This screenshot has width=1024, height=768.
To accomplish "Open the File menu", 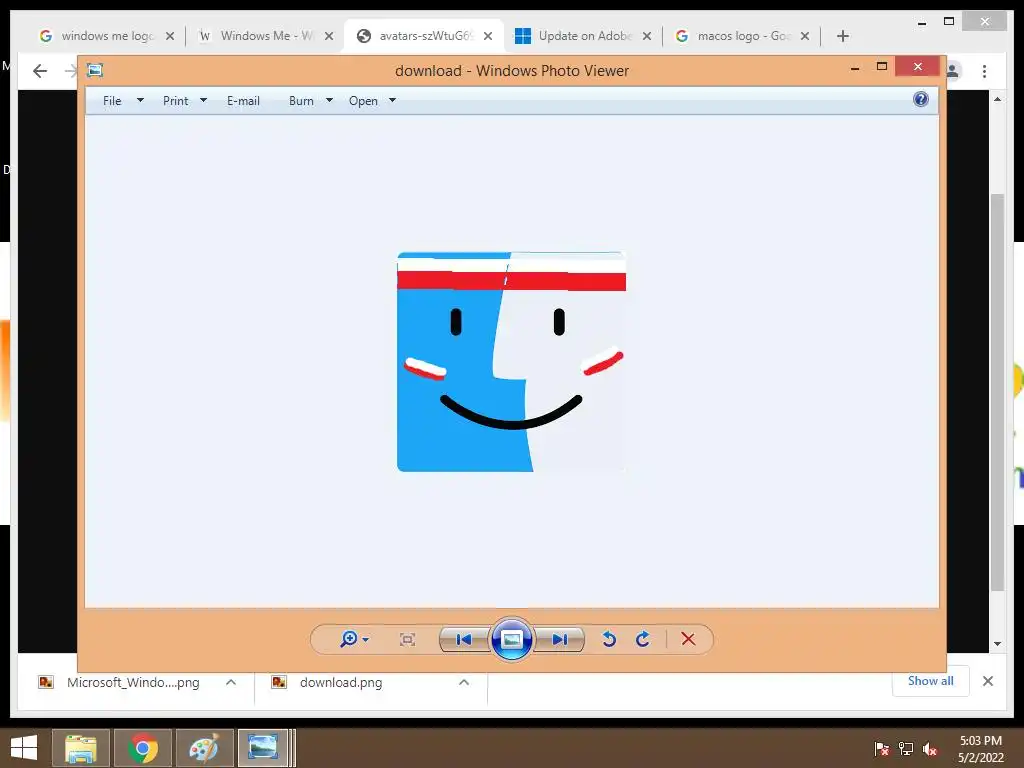I will click(112, 101).
